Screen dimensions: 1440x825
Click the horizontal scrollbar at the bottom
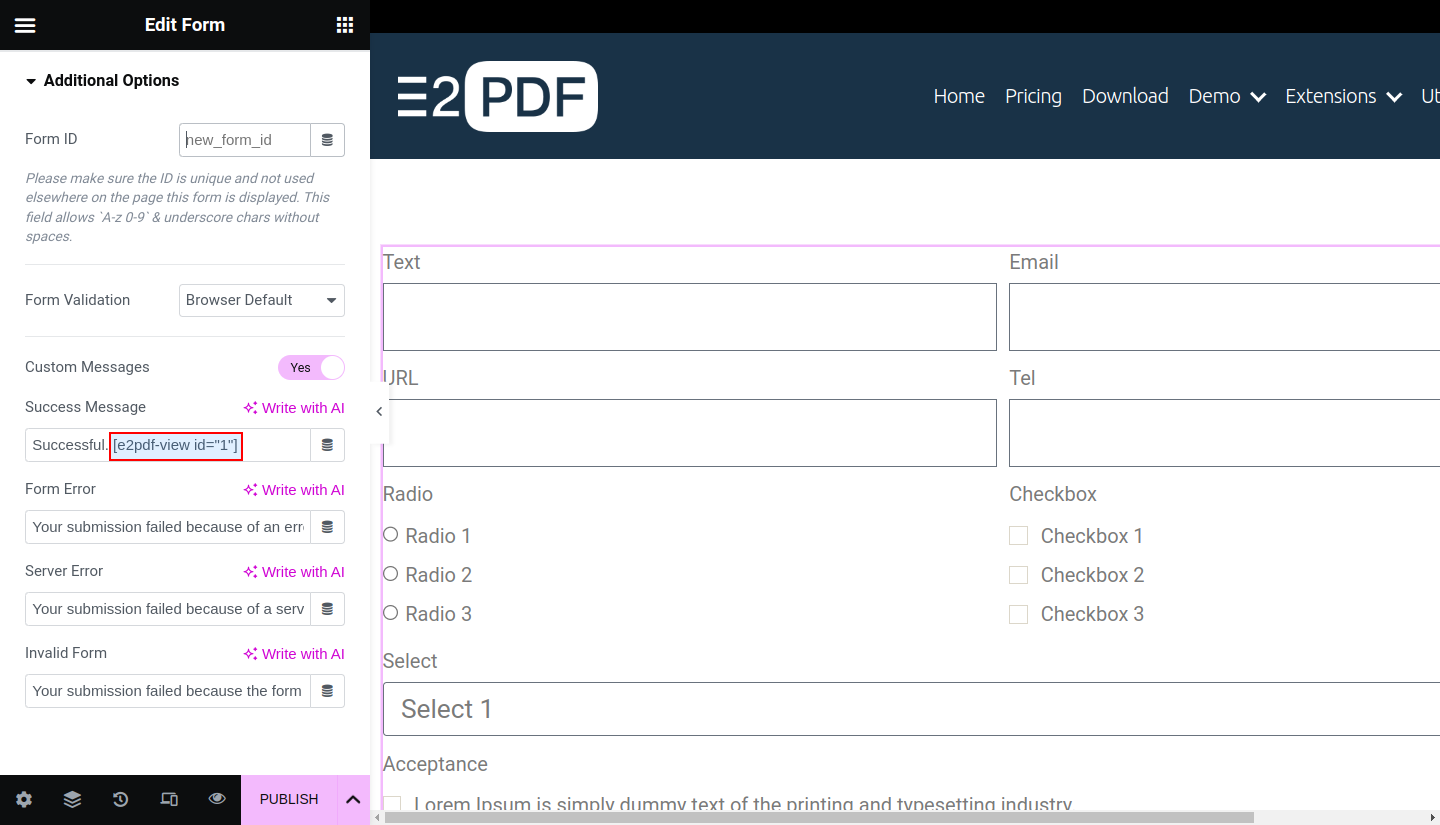[818, 817]
